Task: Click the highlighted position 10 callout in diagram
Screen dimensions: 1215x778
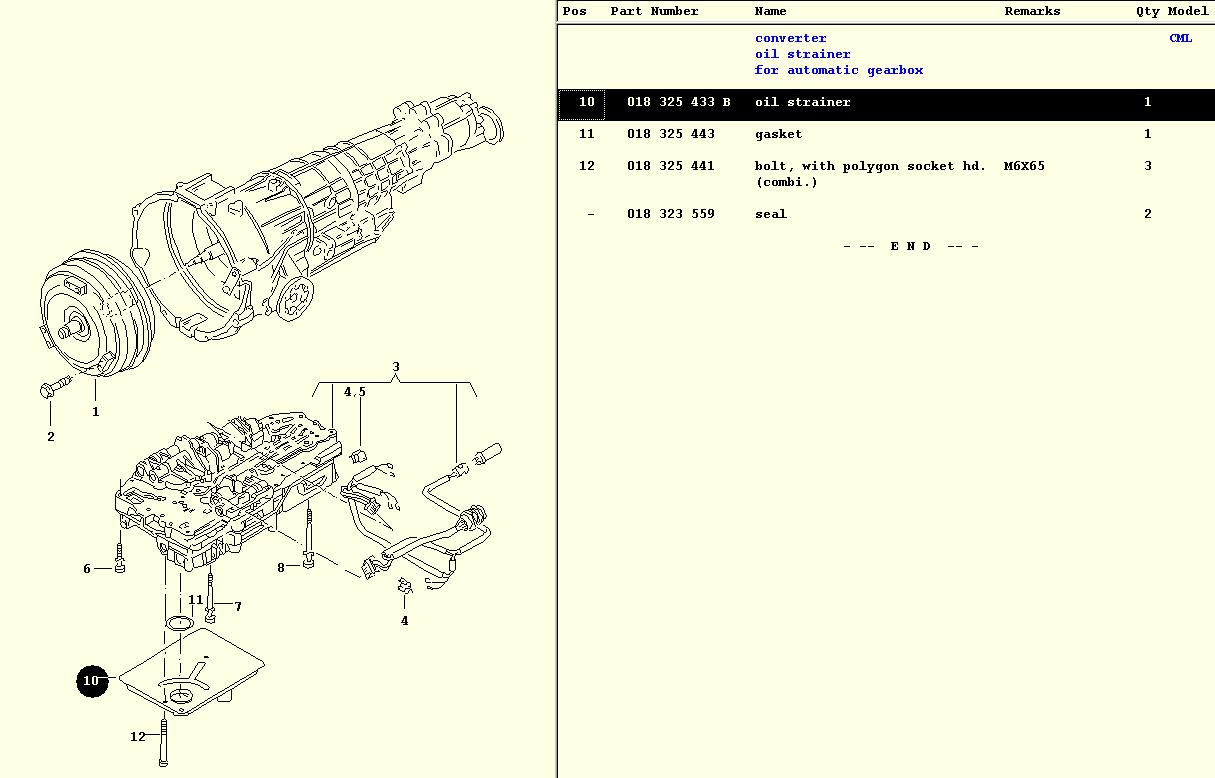Action: (x=92, y=681)
